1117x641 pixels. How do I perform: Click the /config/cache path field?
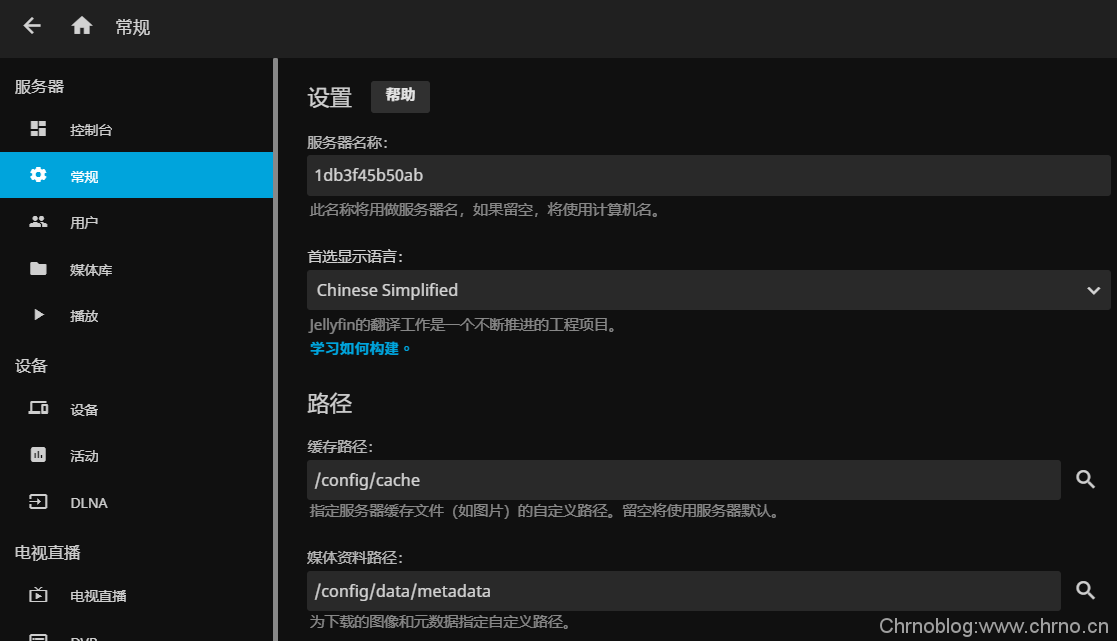pyautogui.click(x=683, y=480)
